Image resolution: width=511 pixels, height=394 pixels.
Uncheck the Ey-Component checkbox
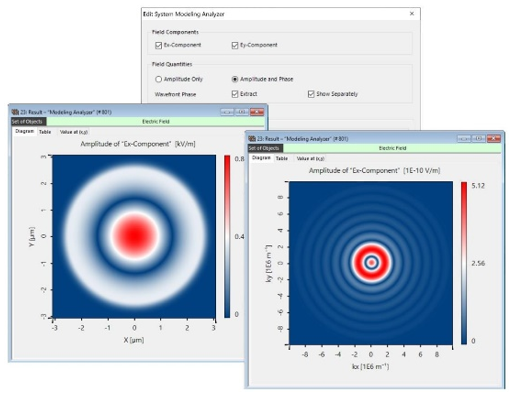235,45
